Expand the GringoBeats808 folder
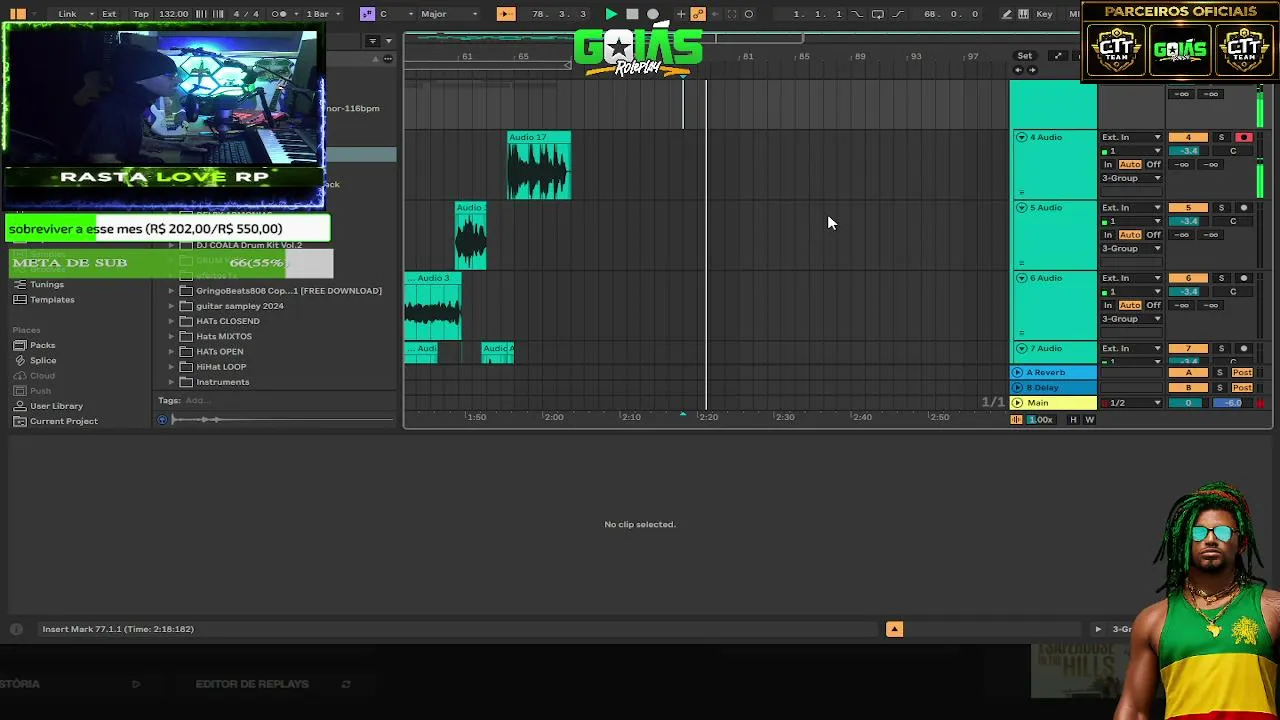 click(171, 291)
